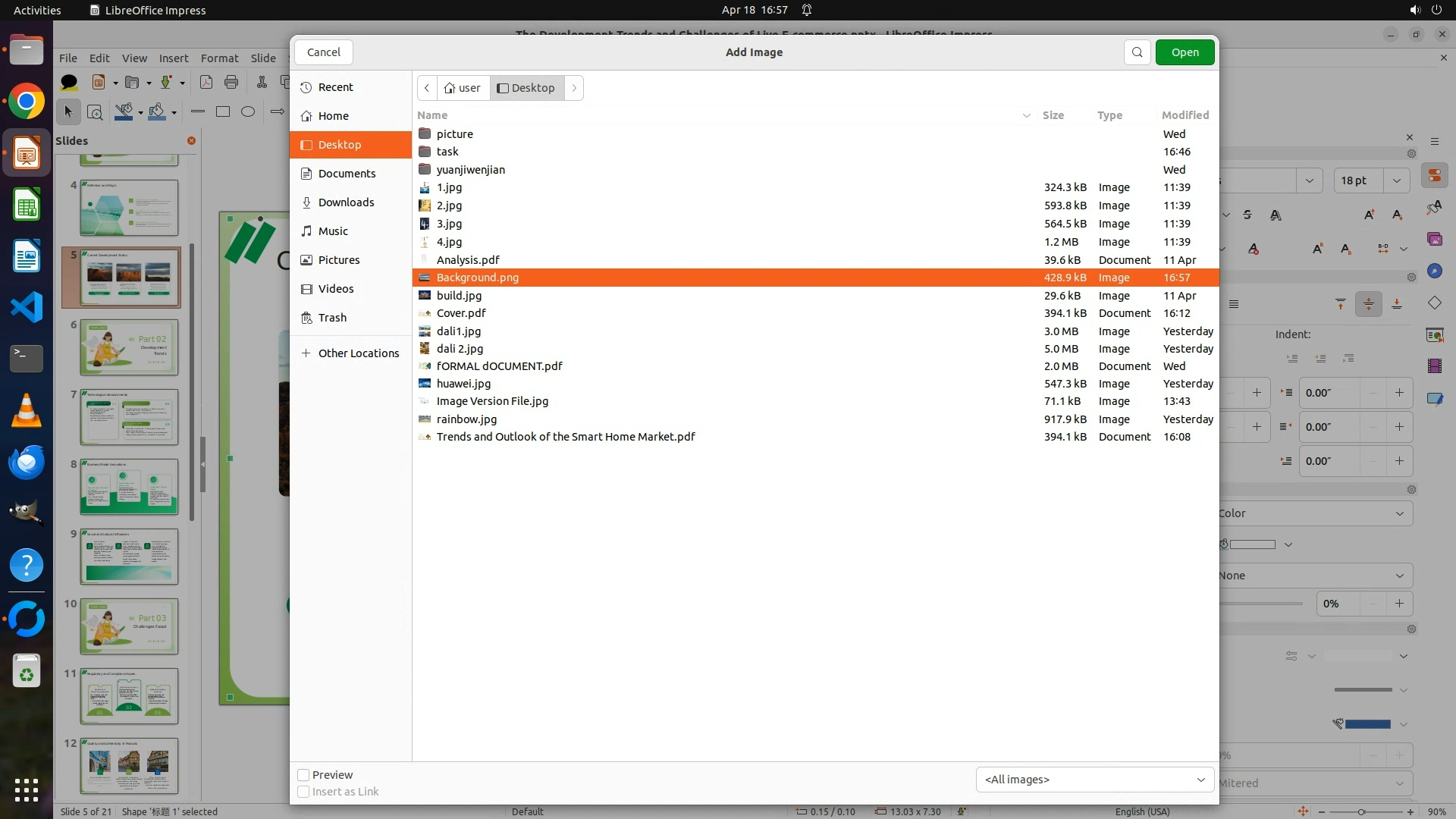Click the search icon in Add Image dialog
The image size is (1456, 819).
coord(1137,52)
